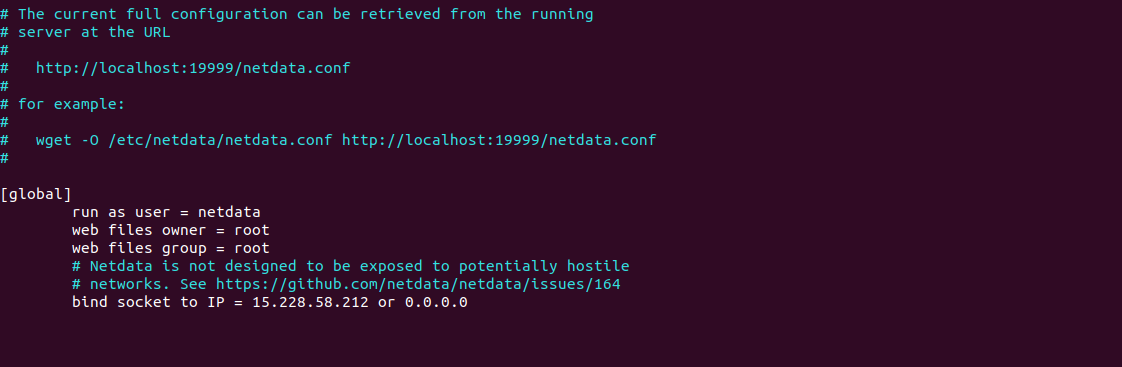1122x367 pixels.
Task: Click the 'web files owner = root' line
Action: coord(170,230)
